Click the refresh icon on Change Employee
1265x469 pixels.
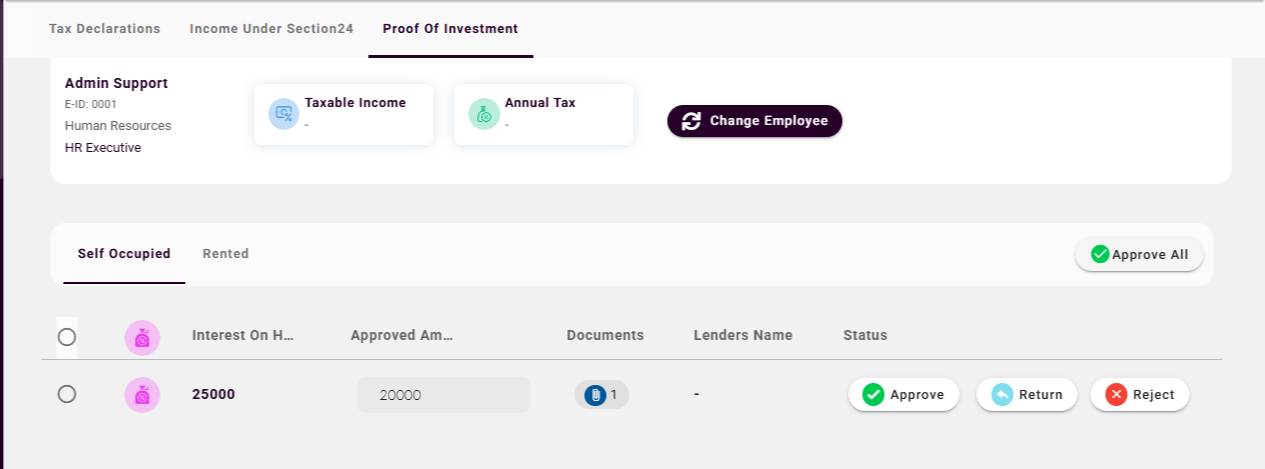click(x=691, y=121)
